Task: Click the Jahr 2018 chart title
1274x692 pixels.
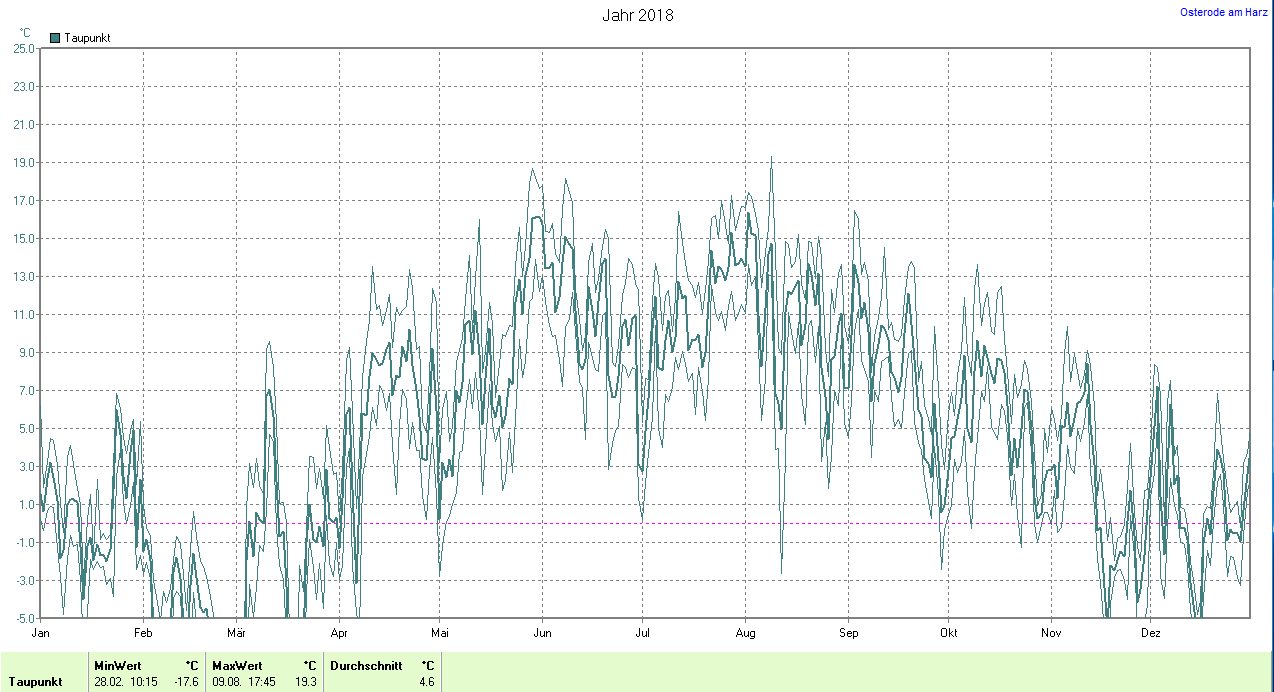Action: click(x=637, y=15)
